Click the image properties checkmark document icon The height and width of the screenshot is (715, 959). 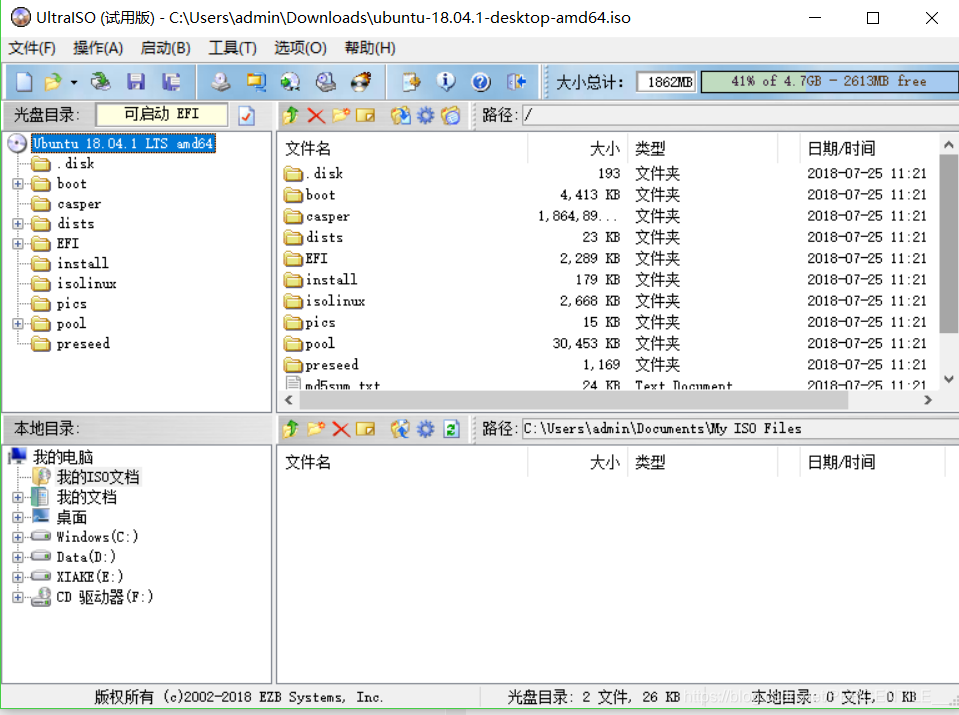pos(246,115)
